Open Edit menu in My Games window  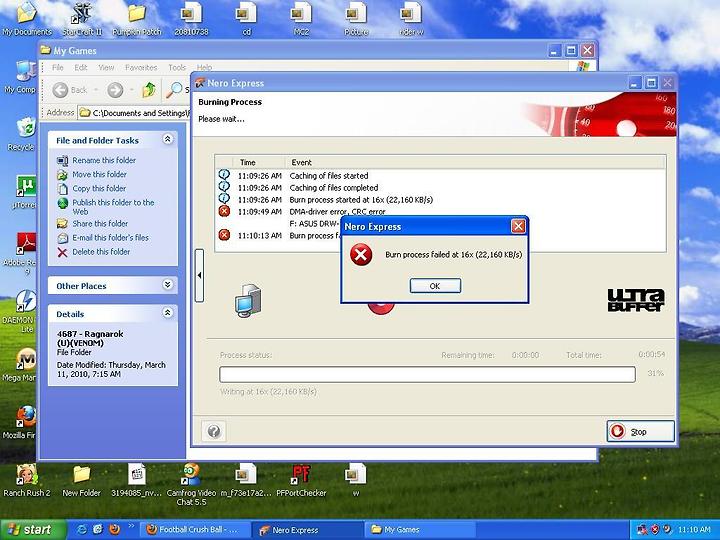point(81,68)
